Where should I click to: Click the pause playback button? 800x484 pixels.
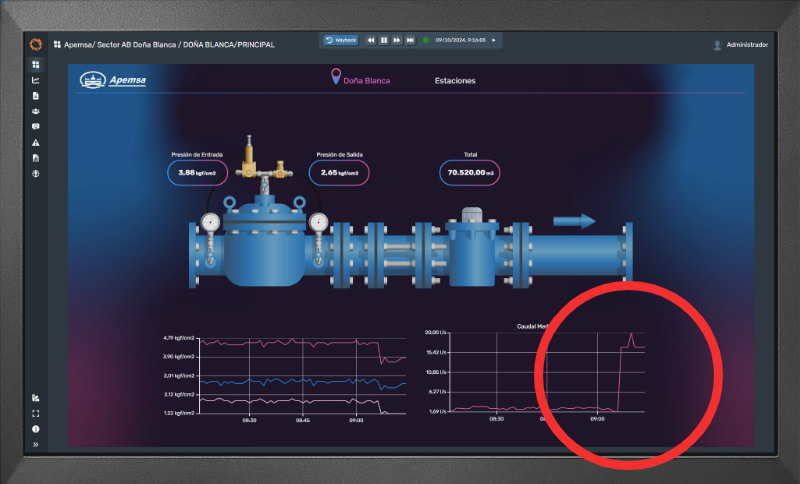coord(384,40)
